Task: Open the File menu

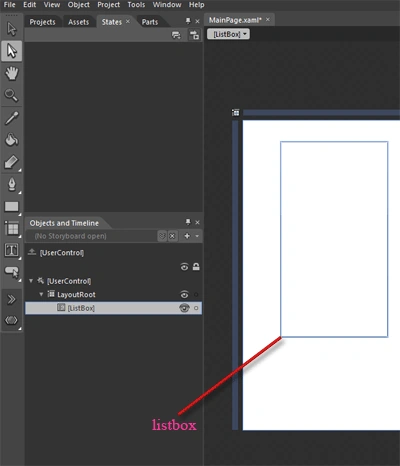Action: 9,5
